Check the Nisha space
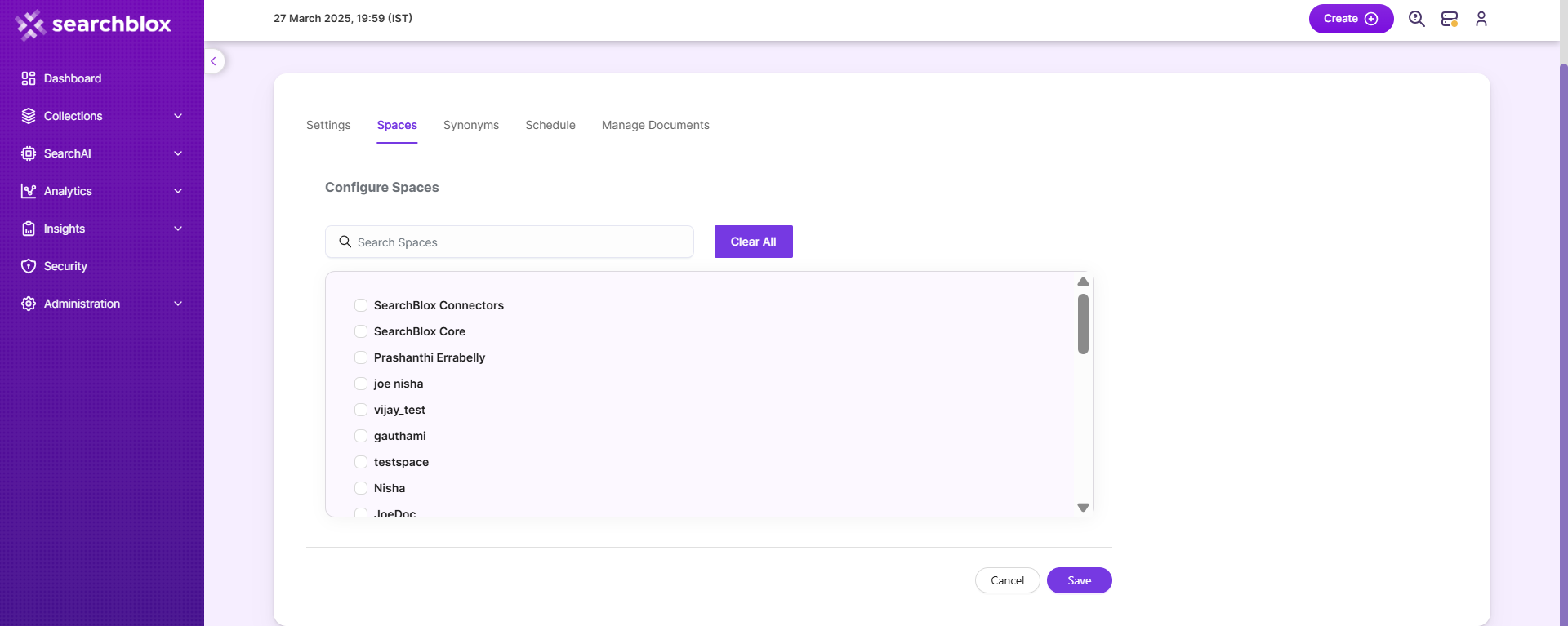The image size is (1568, 626). click(361, 488)
